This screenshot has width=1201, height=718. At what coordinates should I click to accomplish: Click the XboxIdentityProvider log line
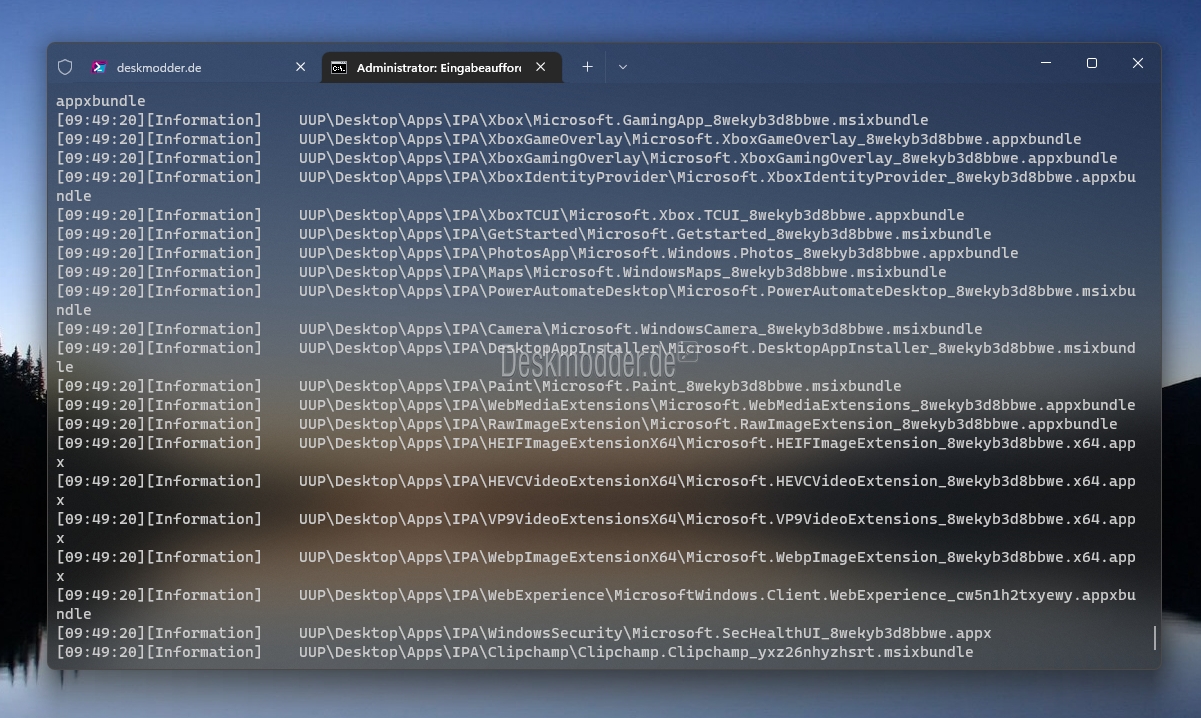coord(596,186)
